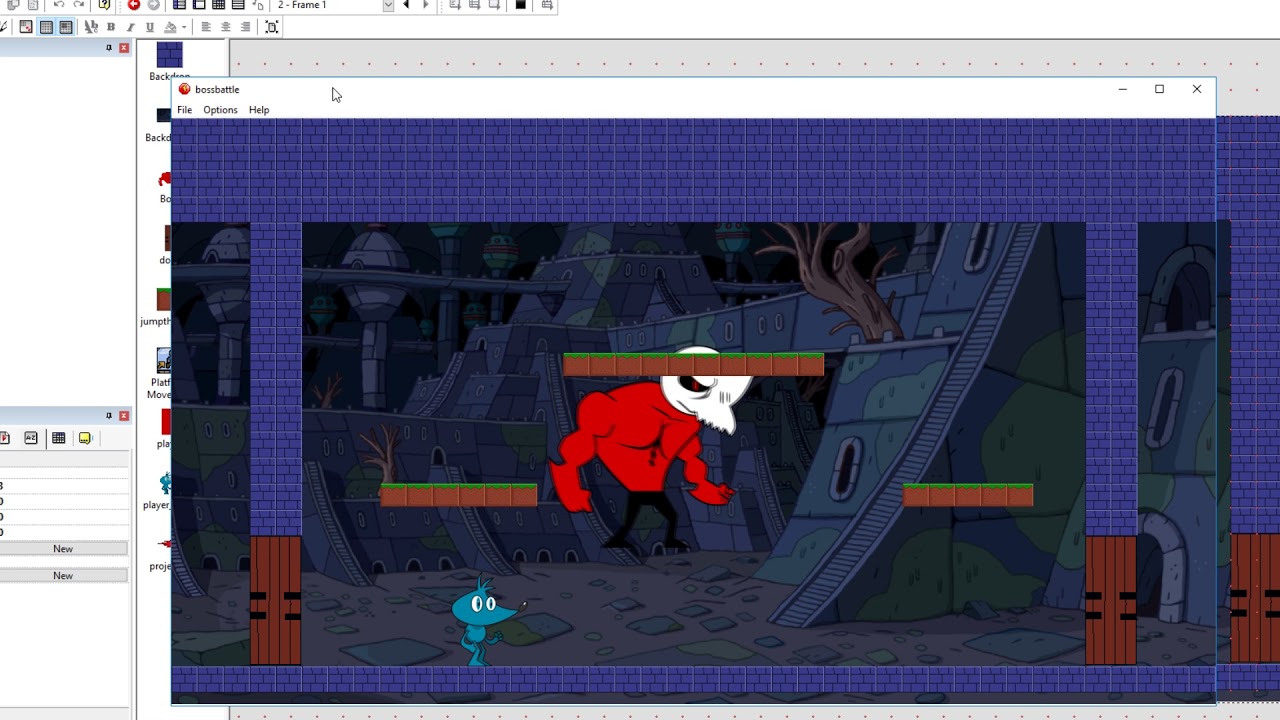Toggle italic text formatting
The image size is (1280, 720).
[x=130, y=27]
